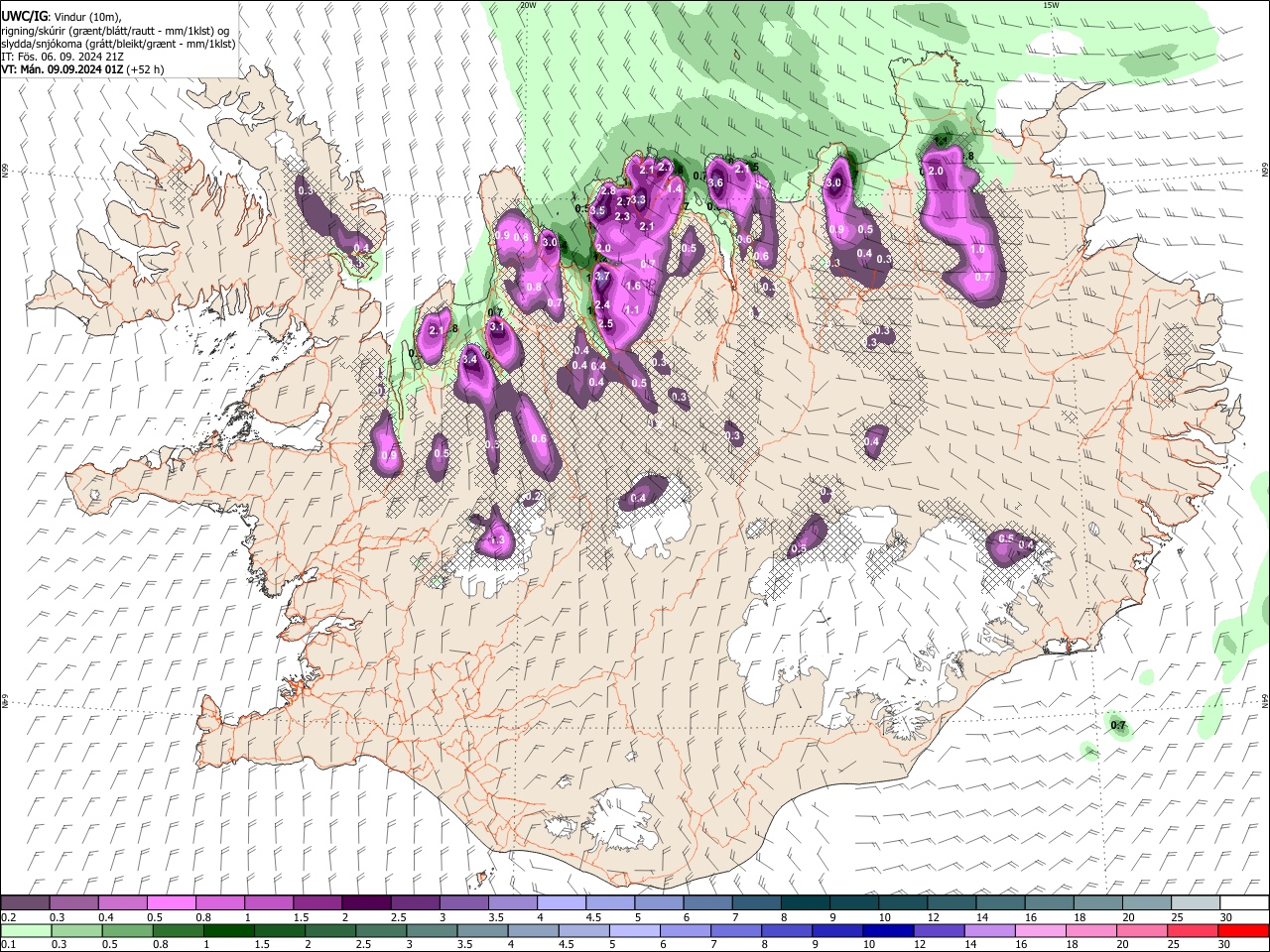
Task: Click the 1.0 snowfall value on the map
Action: (977, 250)
